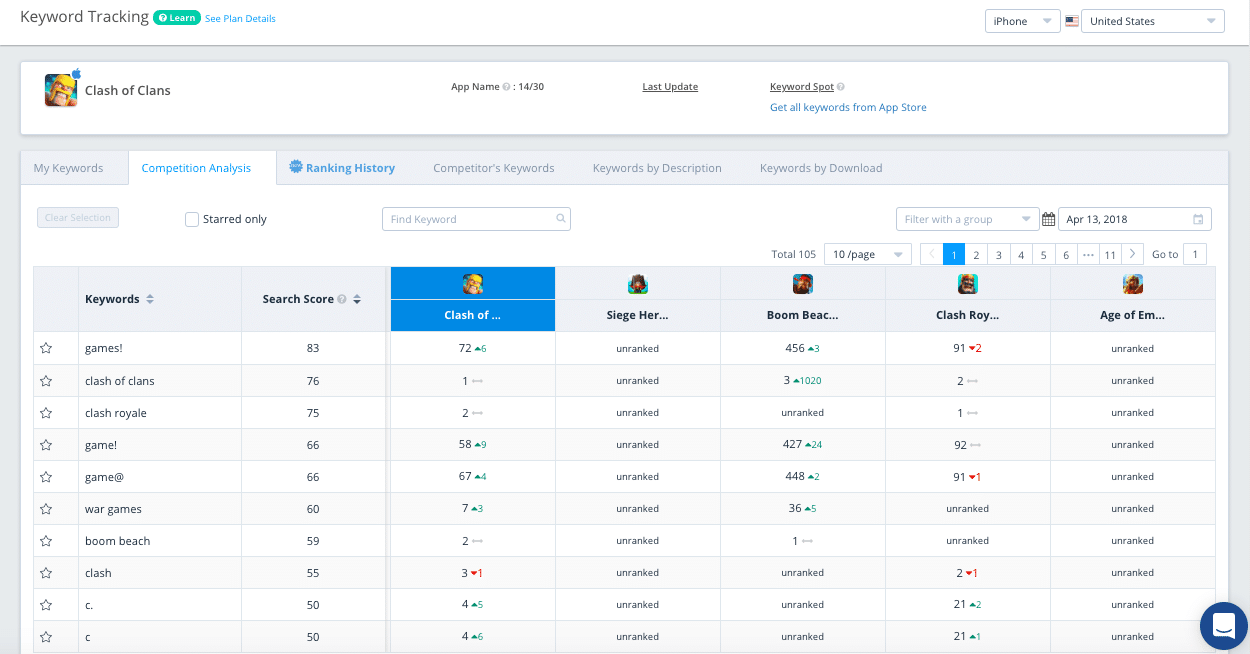This screenshot has height=654, width=1250.
Task: Open the 10 /page size dropdown
Action: (867, 254)
